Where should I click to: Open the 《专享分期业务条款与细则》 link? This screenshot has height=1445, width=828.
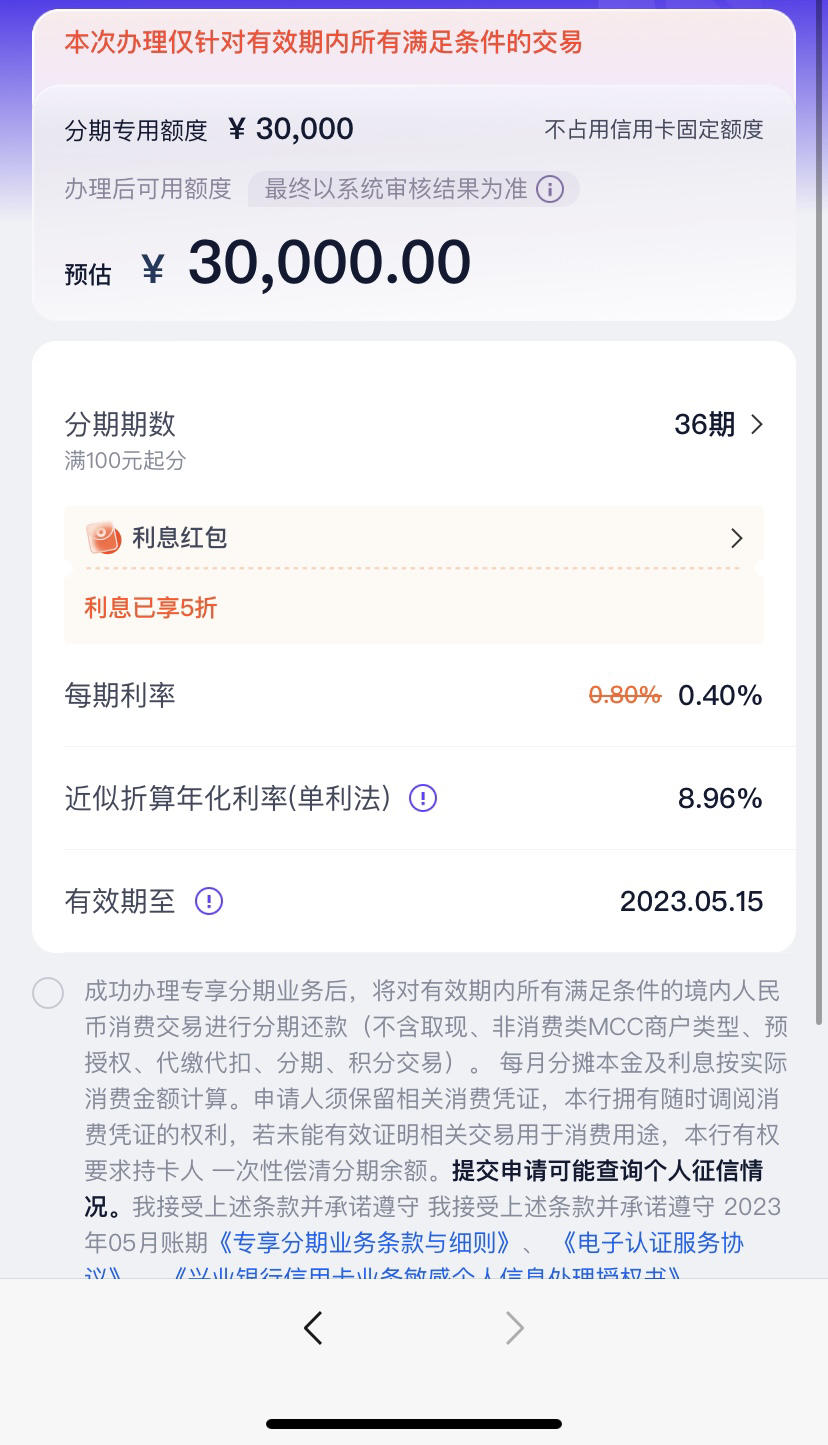tap(364, 1243)
